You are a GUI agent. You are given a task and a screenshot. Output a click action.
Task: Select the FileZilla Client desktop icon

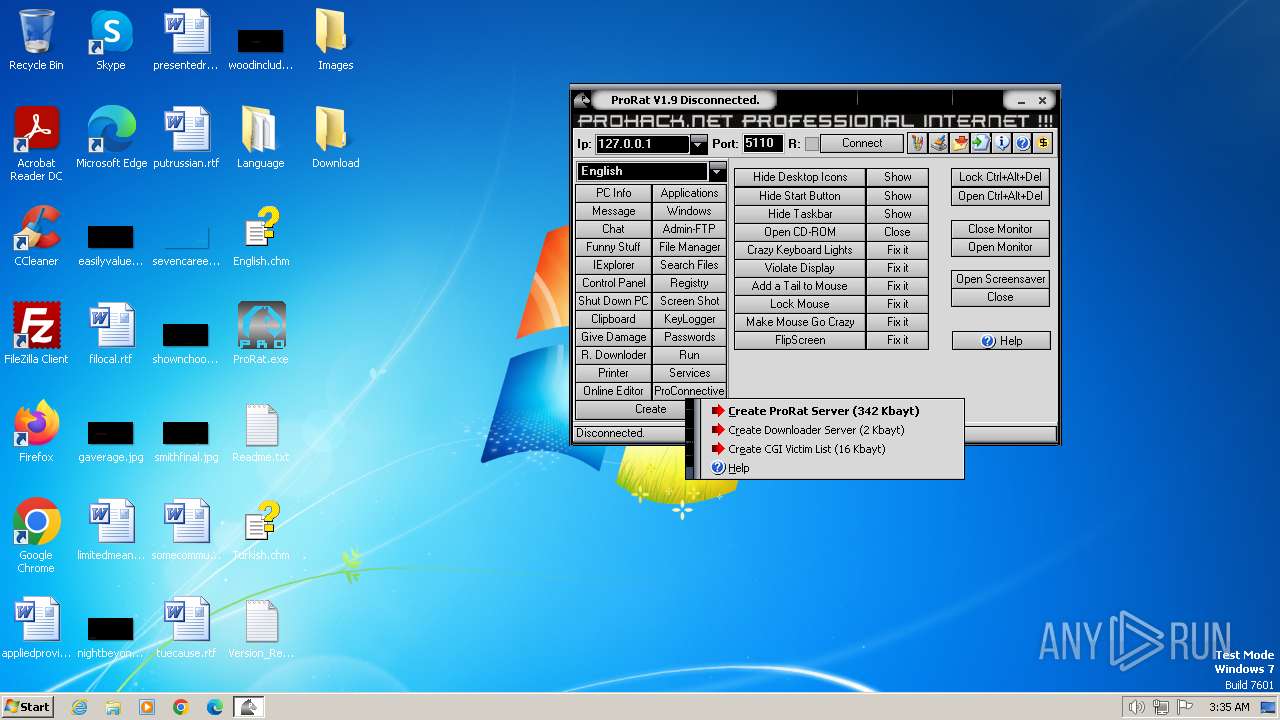pos(36,335)
